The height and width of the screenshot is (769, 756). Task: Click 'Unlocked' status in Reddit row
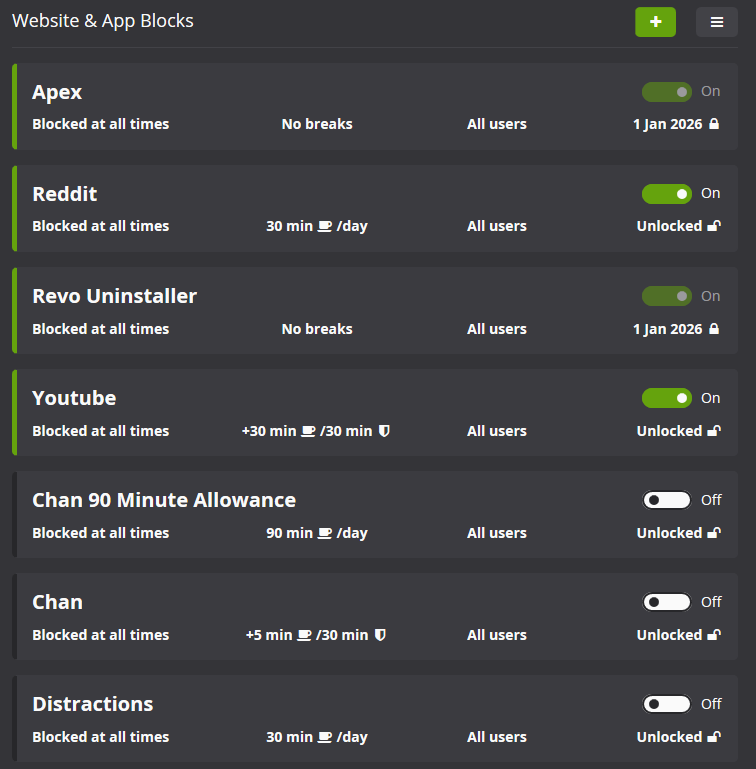[x=669, y=226]
